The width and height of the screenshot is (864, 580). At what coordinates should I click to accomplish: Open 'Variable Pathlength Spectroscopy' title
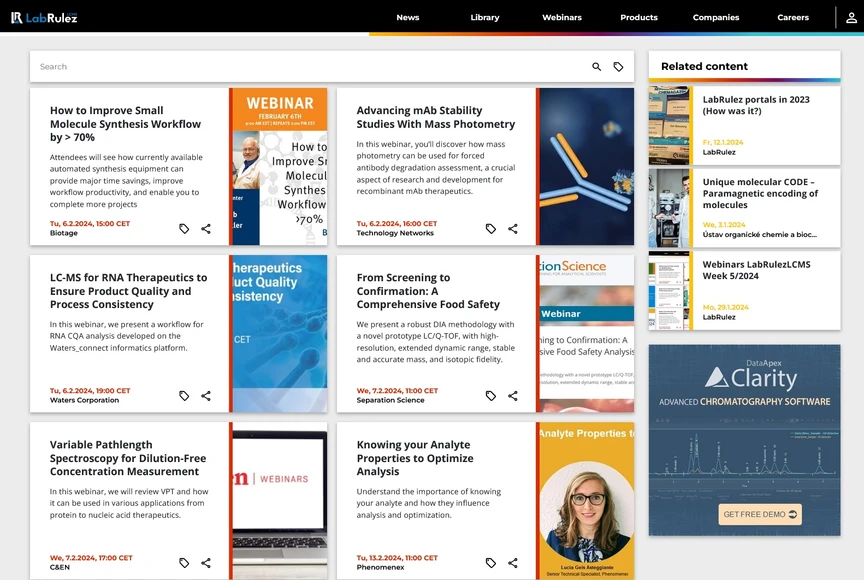pos(128,458)
